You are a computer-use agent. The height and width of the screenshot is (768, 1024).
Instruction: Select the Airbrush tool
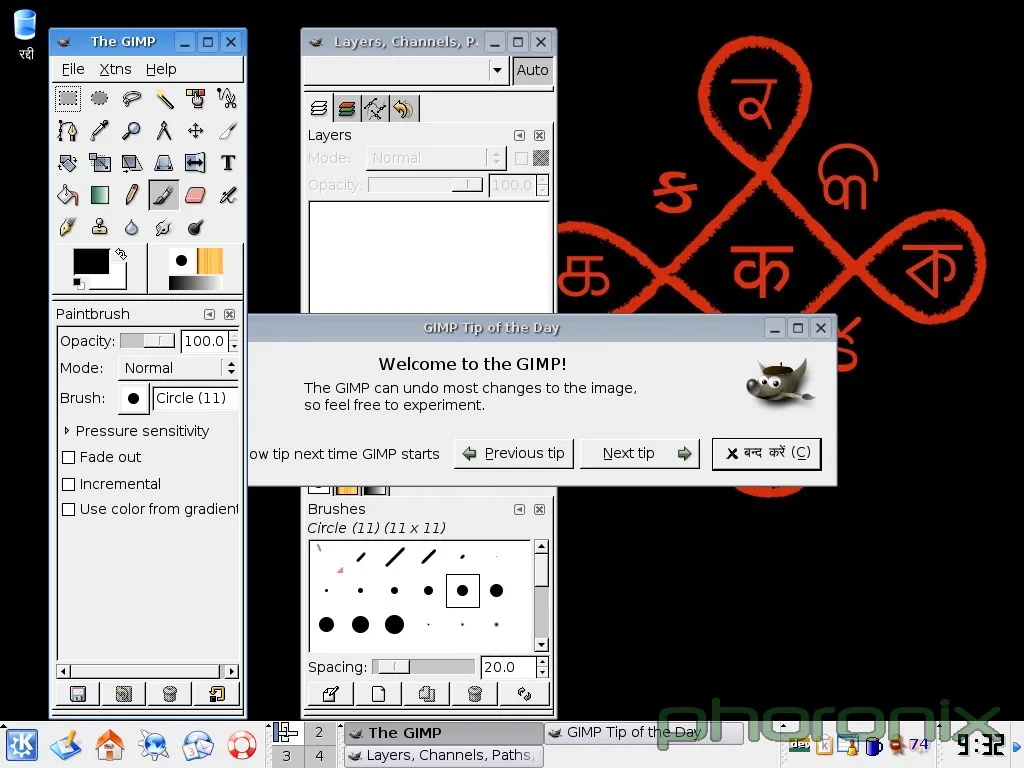[227, 195]
